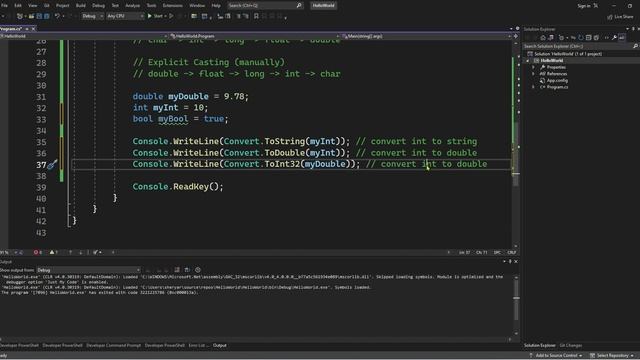Click the Output window vertical scrollbar

516,305
